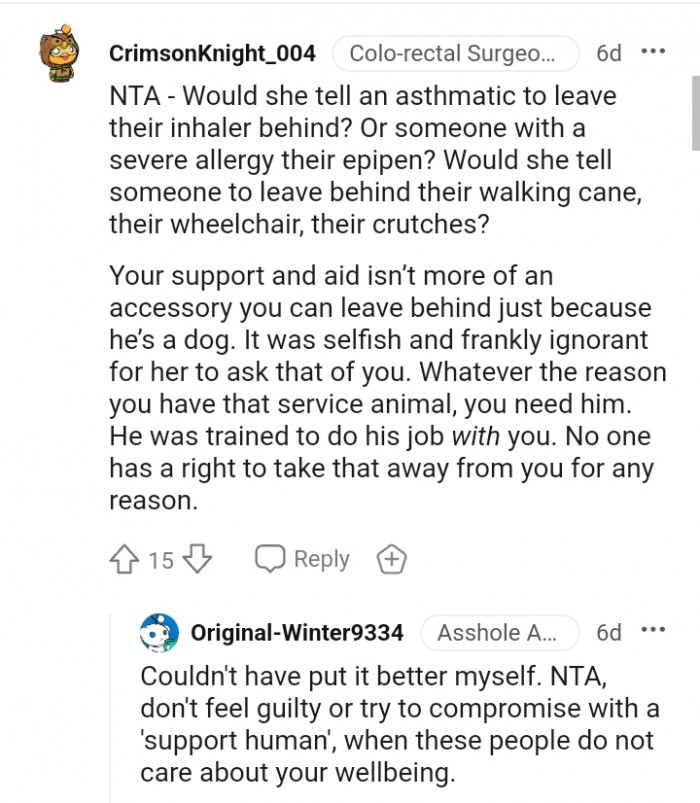Expand the truncated Colo-rectal Surgeon flair
The width and height of the screenshot is (700, 803).
[x=456, y=53]
